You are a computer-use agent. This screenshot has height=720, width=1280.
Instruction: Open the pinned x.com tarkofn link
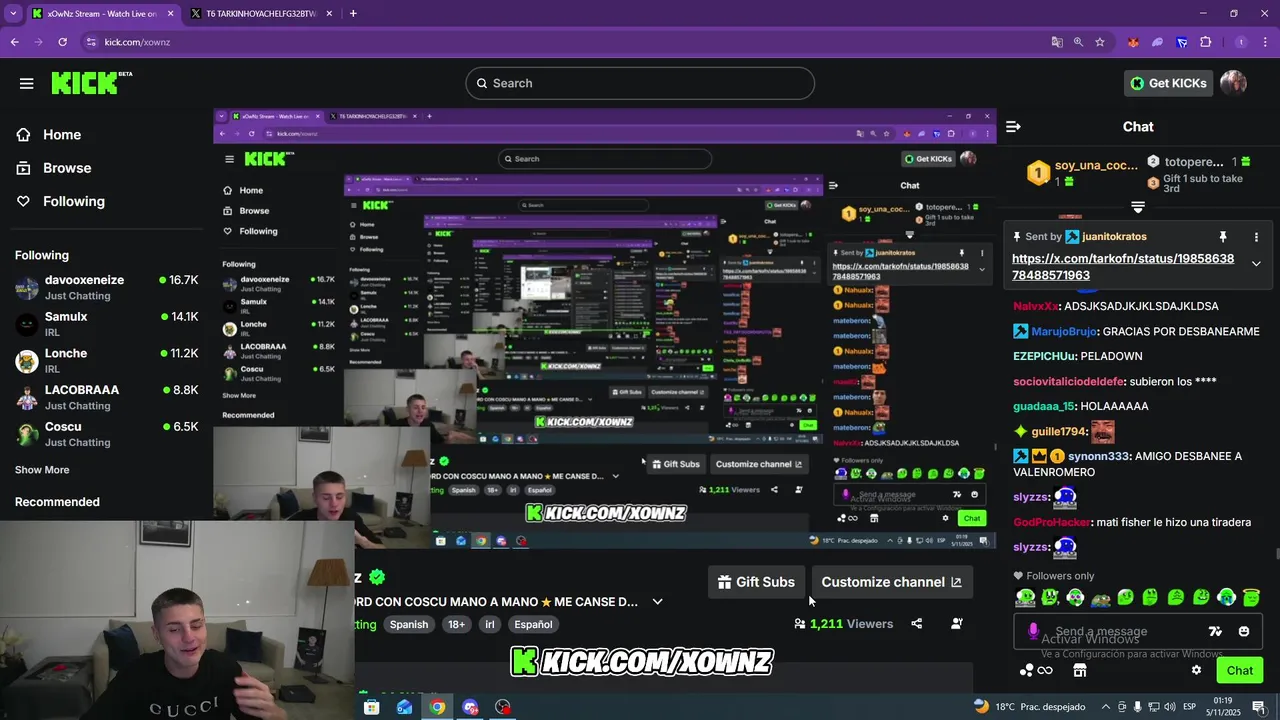point(1123,267)
